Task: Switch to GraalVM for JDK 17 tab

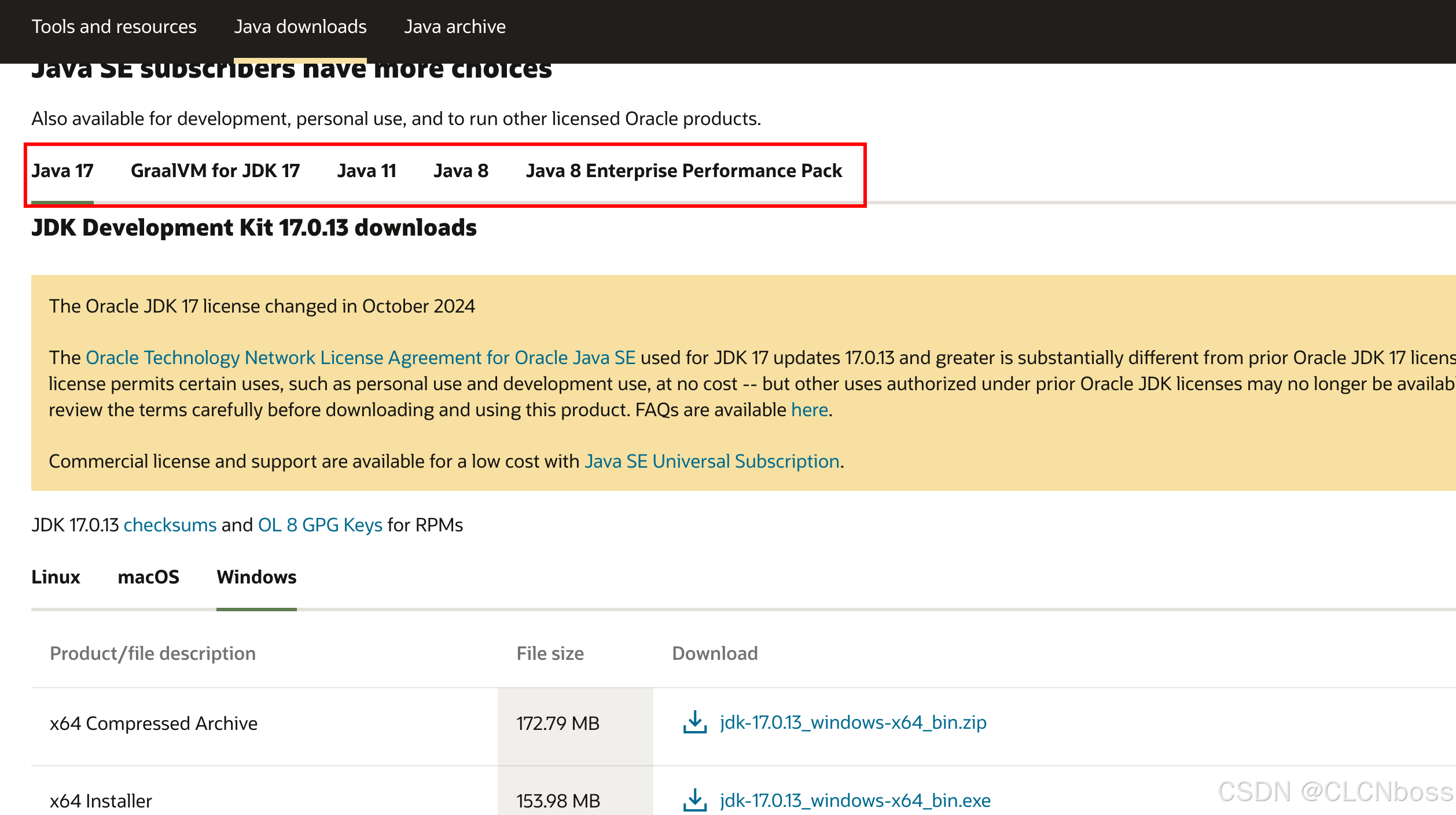Action: click(215, 171)
